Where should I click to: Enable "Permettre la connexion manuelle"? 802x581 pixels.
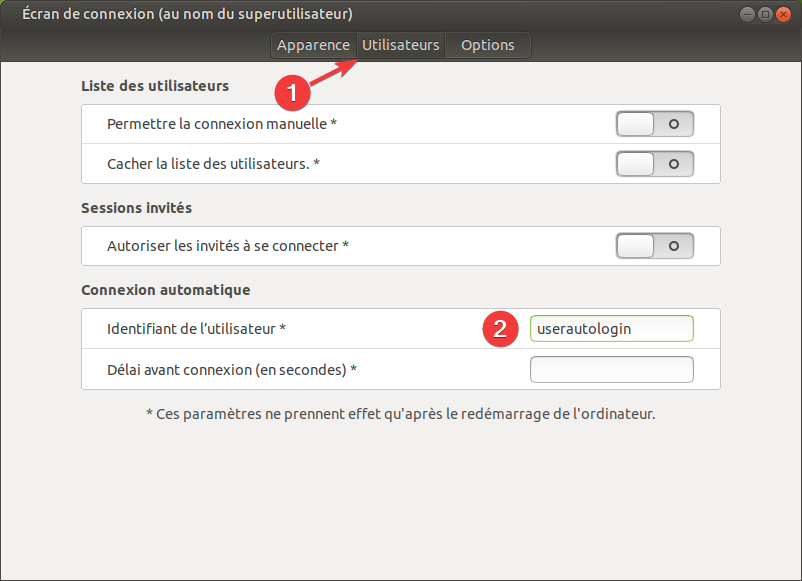(x=654, y=124)
